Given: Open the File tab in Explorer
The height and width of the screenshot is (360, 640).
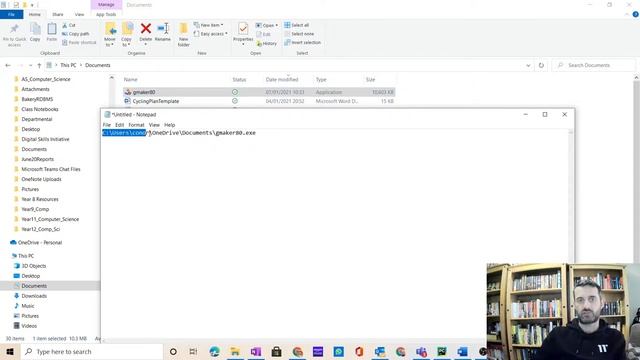Looking at the screenshot, I should 11,14.
